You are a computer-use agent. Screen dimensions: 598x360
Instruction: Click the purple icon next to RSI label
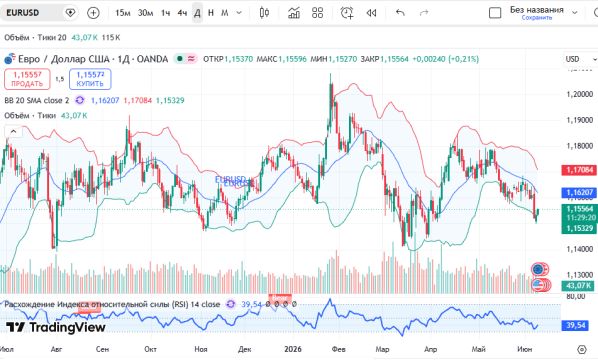231,304
